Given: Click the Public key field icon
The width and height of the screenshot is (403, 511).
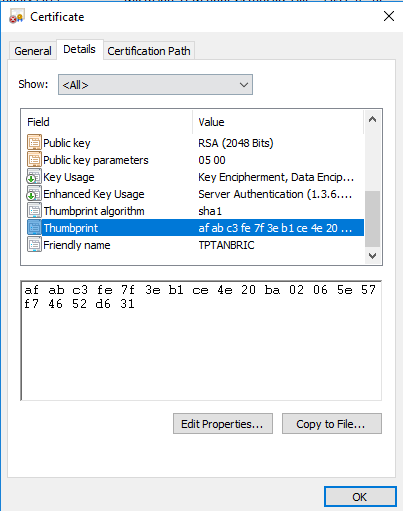Looking at the screenshot, I should (34, 143).
